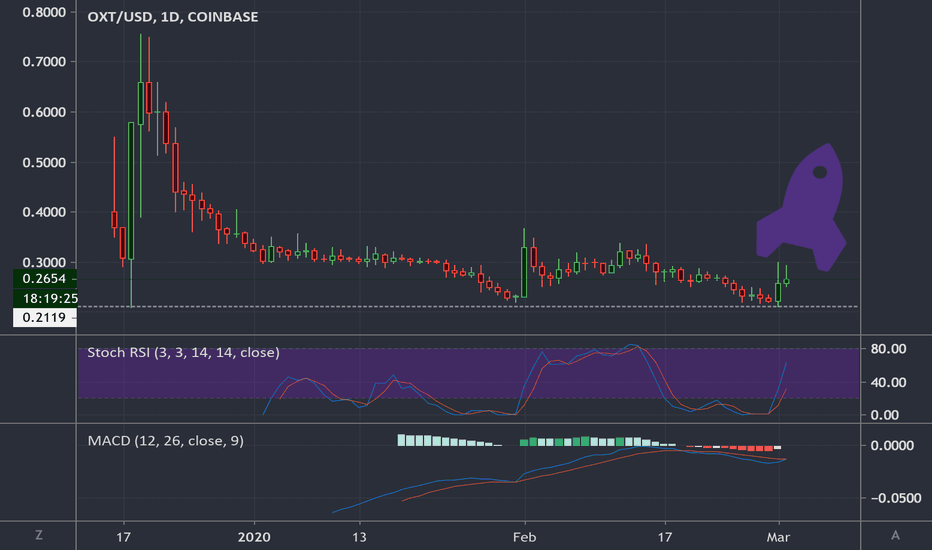
Task: Click the 2020 date label on time axis
Action: (254, 537)
